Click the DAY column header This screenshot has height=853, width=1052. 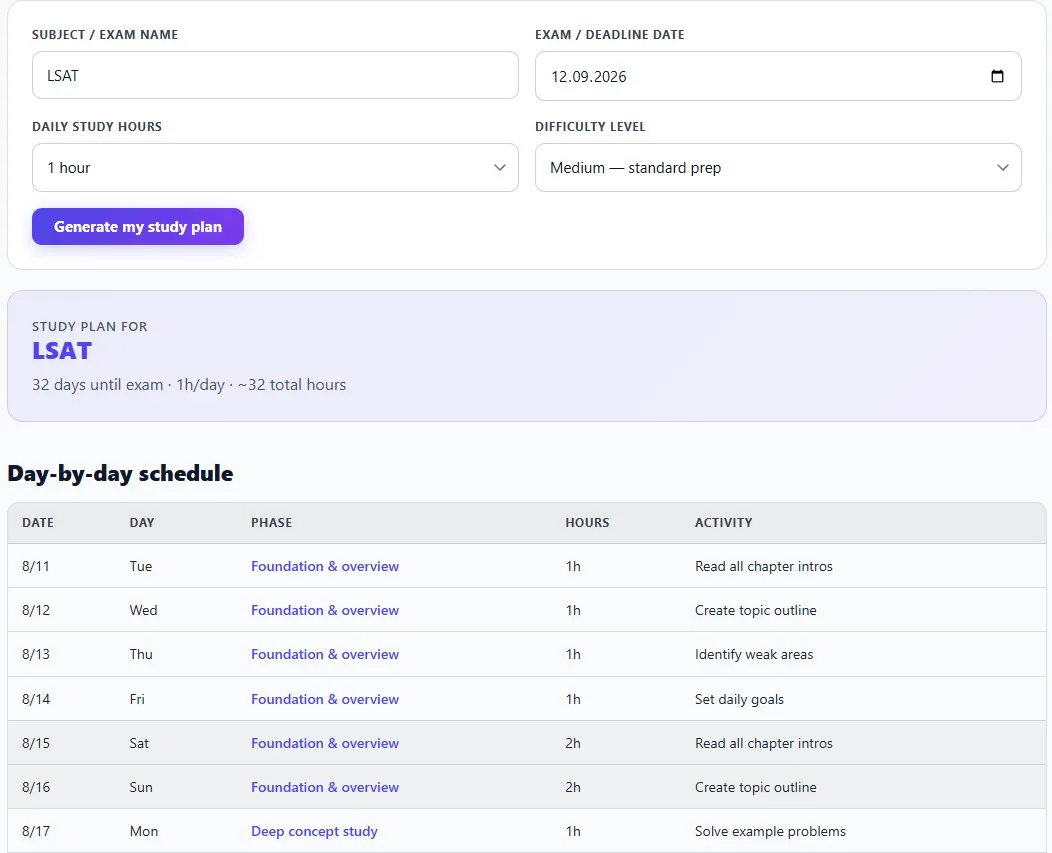click(142, 522)
